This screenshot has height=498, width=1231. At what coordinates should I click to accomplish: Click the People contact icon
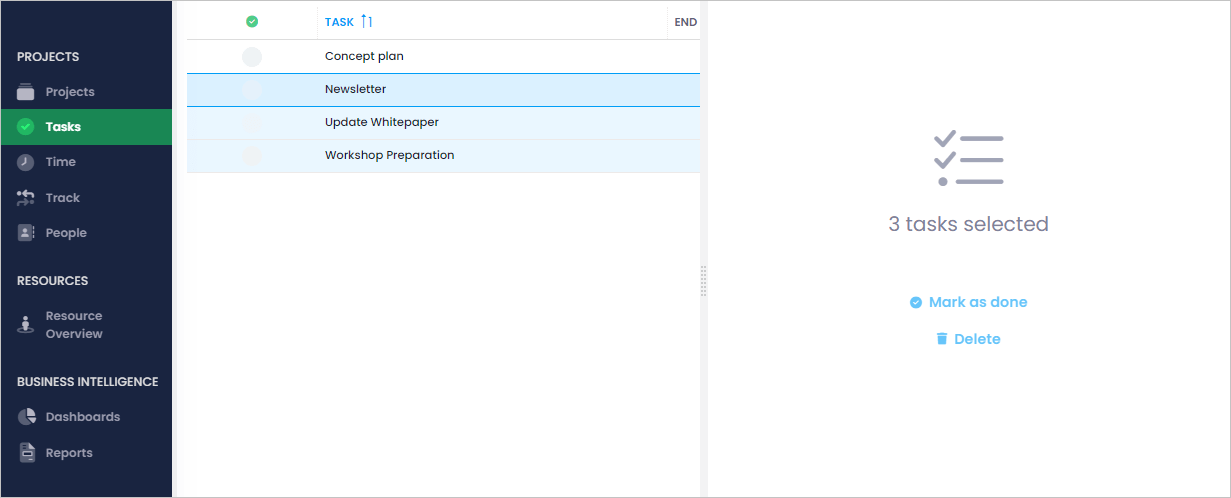point(26,233)
